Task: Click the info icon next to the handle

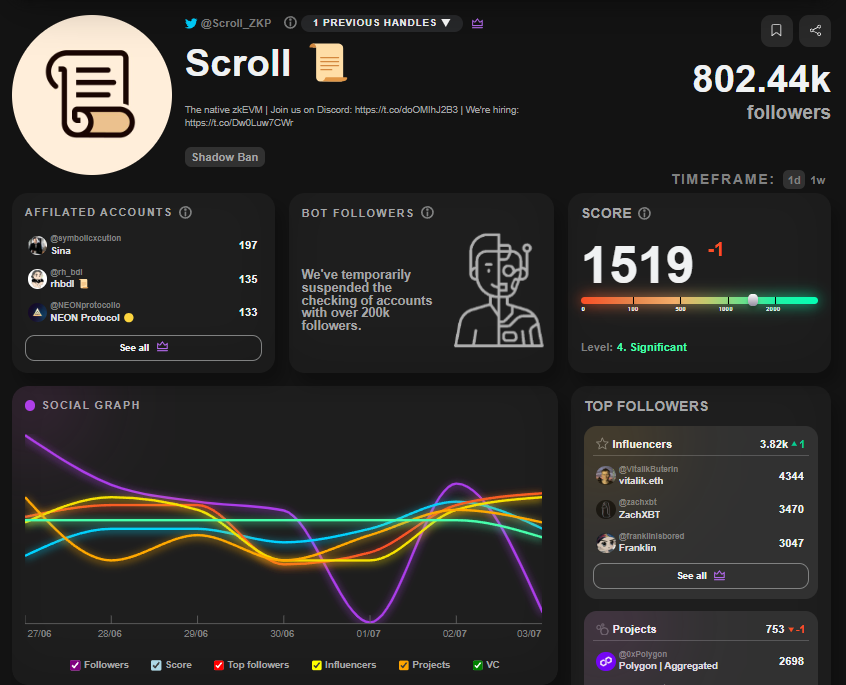Action: tap(290, 23)
